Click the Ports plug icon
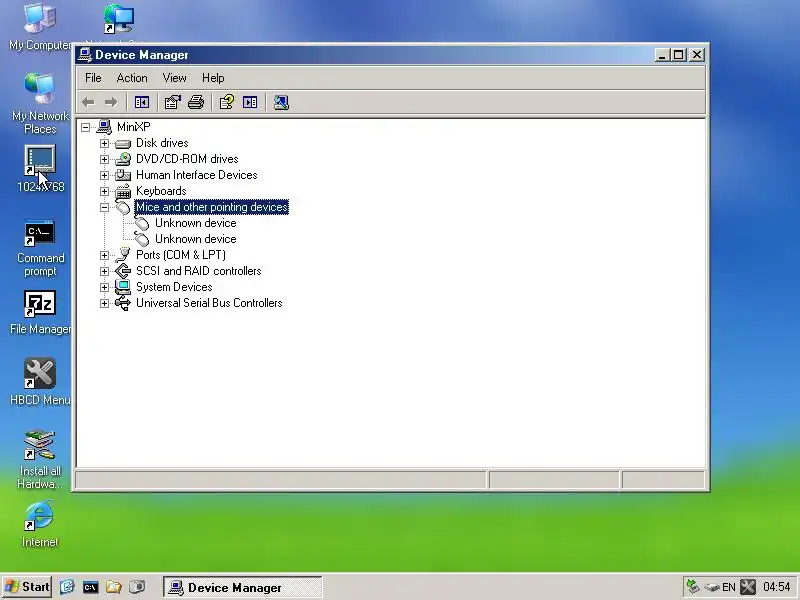Viewport: 800px width, 600px height. click(123, 255)
